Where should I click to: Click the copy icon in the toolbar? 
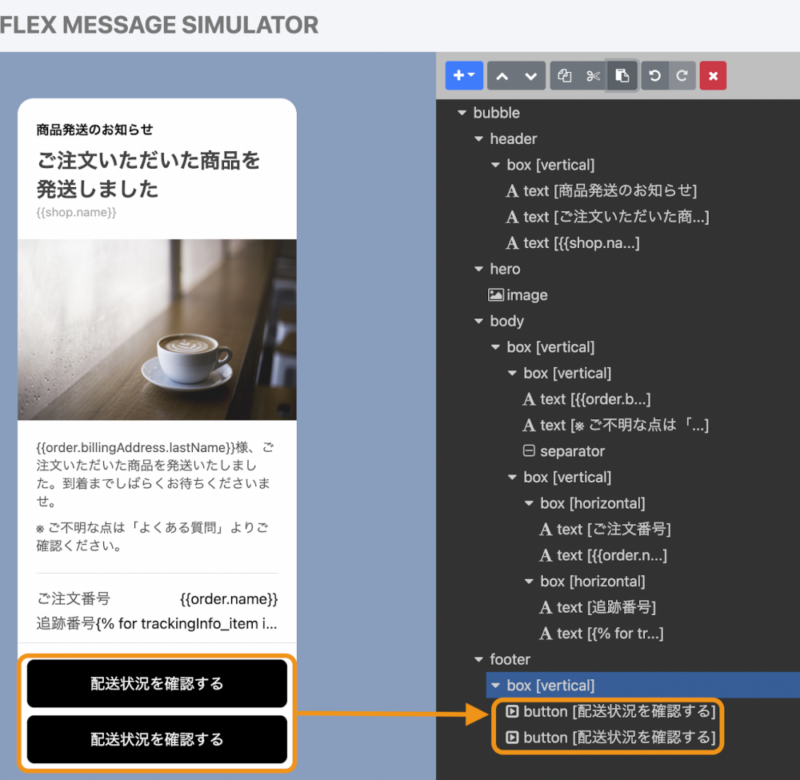(x=564, y=76)
